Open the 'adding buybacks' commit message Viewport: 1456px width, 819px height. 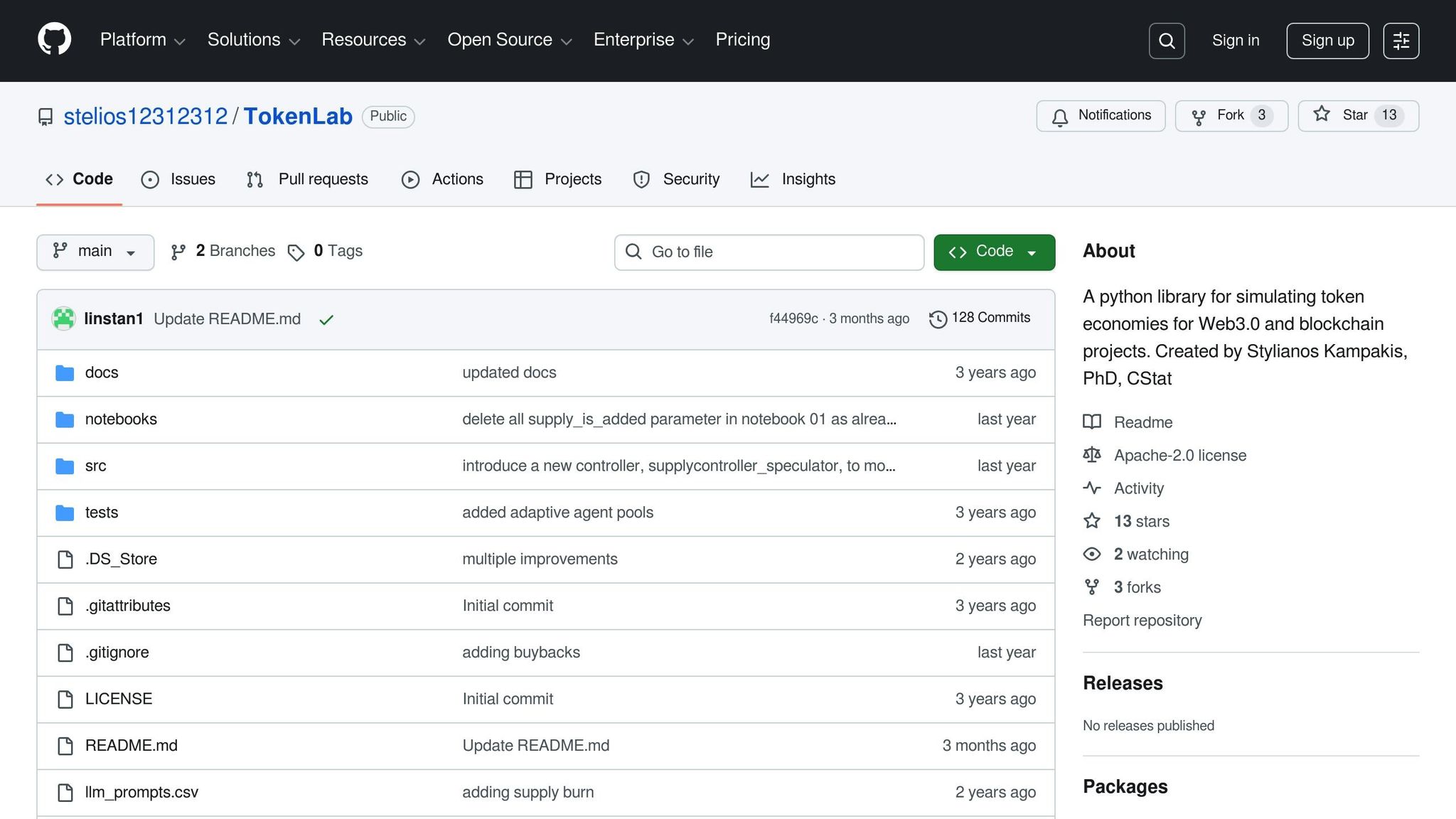[521, 653]
